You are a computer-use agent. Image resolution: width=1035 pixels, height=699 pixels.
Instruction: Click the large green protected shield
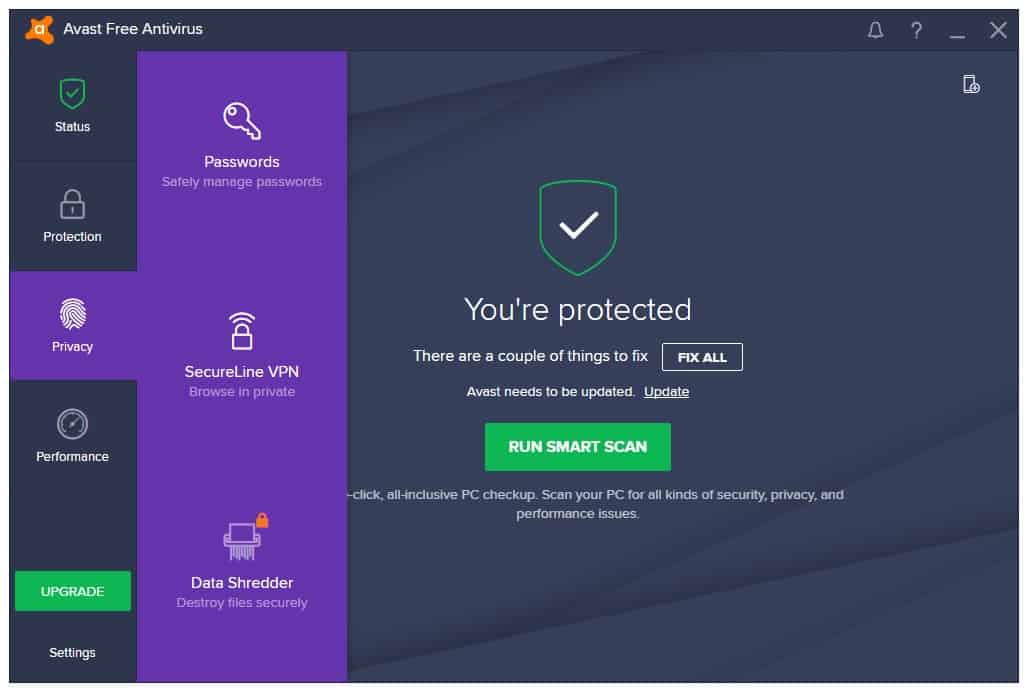tap(577, 227)
